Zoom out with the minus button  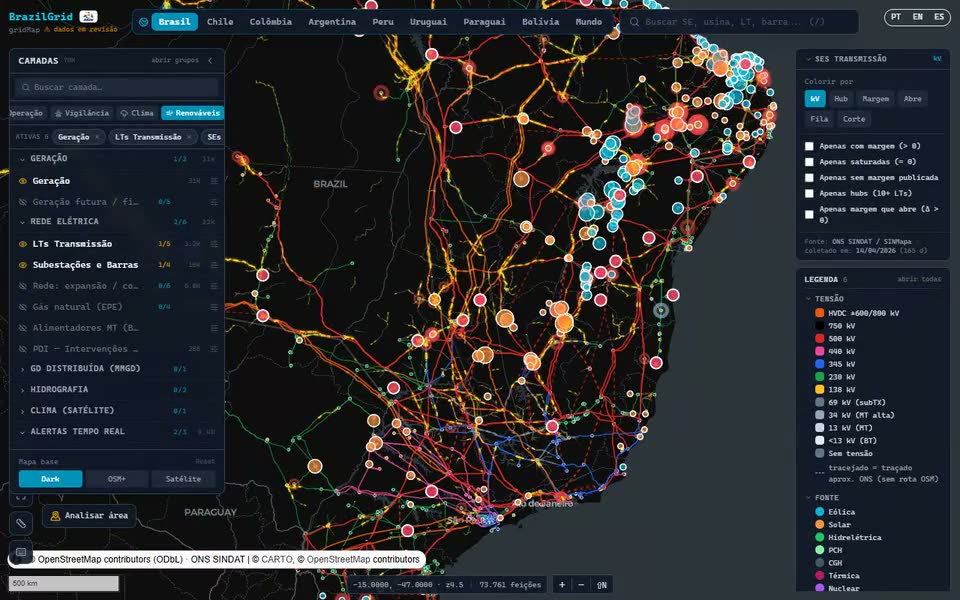pyautogui.click(x=581, y=585)
